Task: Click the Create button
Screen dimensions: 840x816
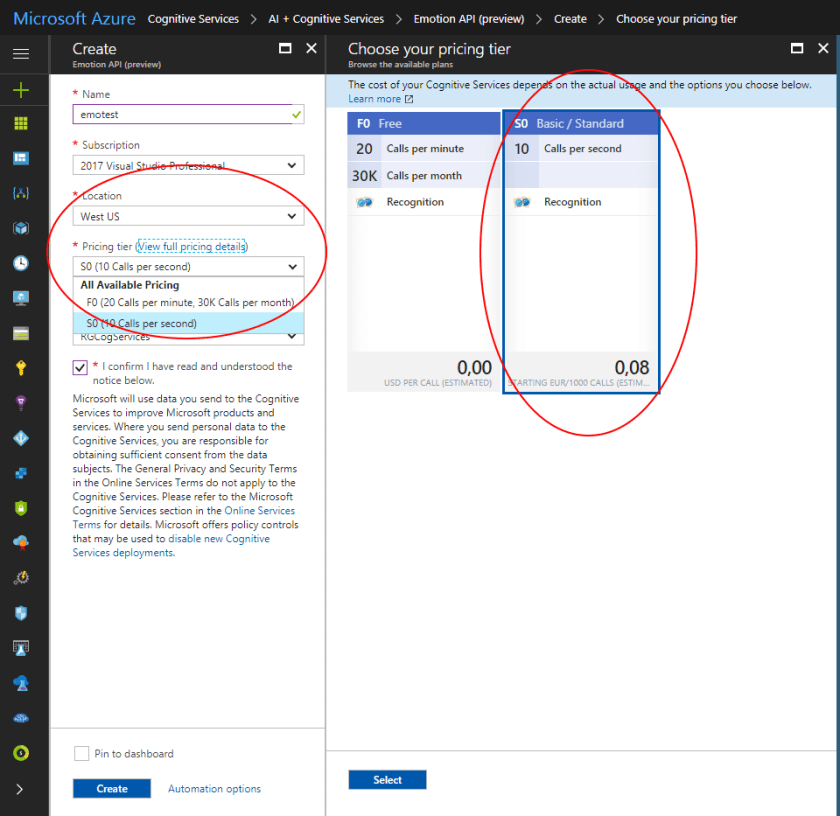Action: pos(112,789)
